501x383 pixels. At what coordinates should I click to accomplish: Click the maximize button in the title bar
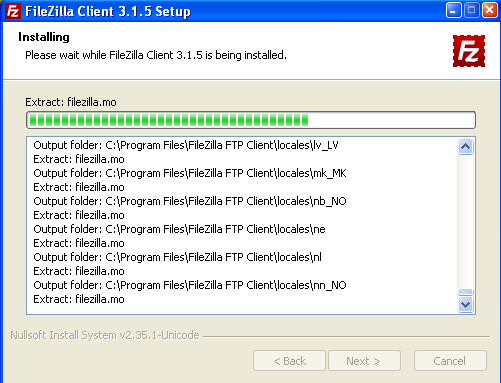(472, 11)
